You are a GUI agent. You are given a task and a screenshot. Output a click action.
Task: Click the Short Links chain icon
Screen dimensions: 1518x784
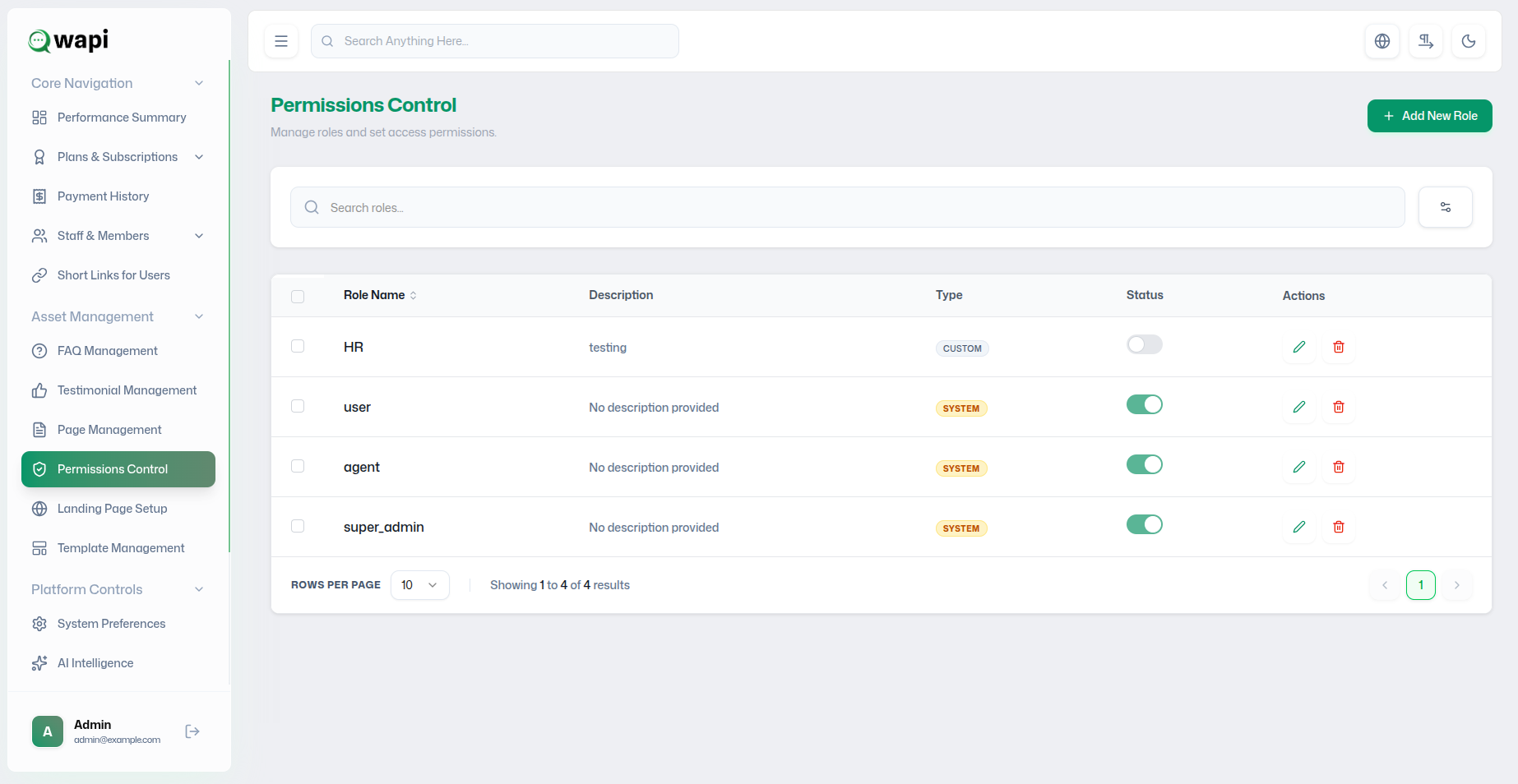tap(39, 275)
